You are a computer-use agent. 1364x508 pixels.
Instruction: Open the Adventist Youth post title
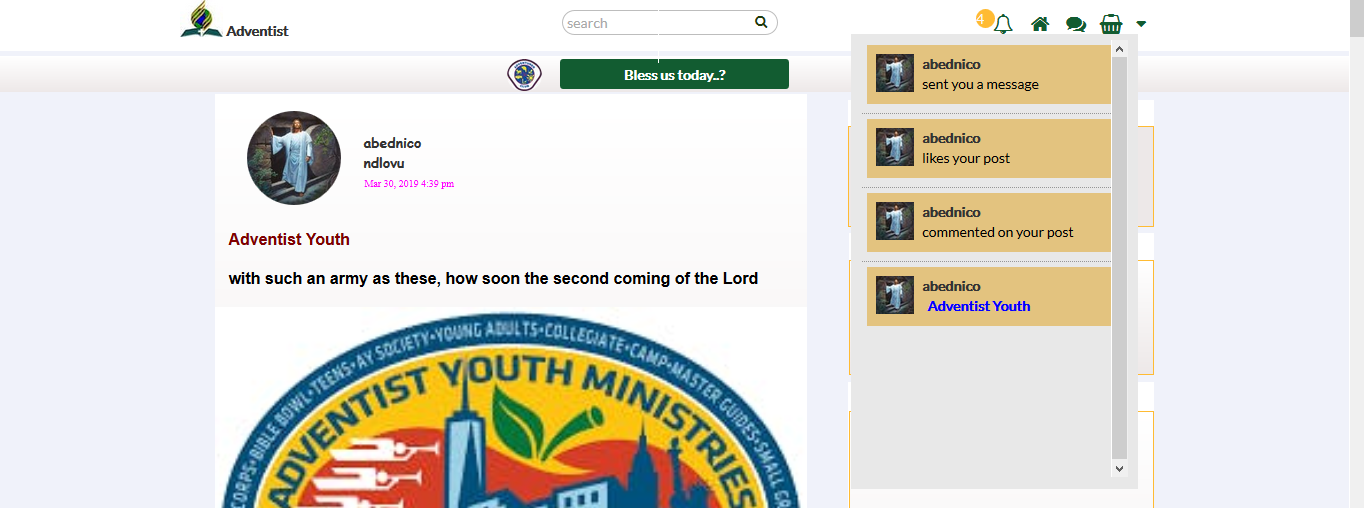click(289, 239)
